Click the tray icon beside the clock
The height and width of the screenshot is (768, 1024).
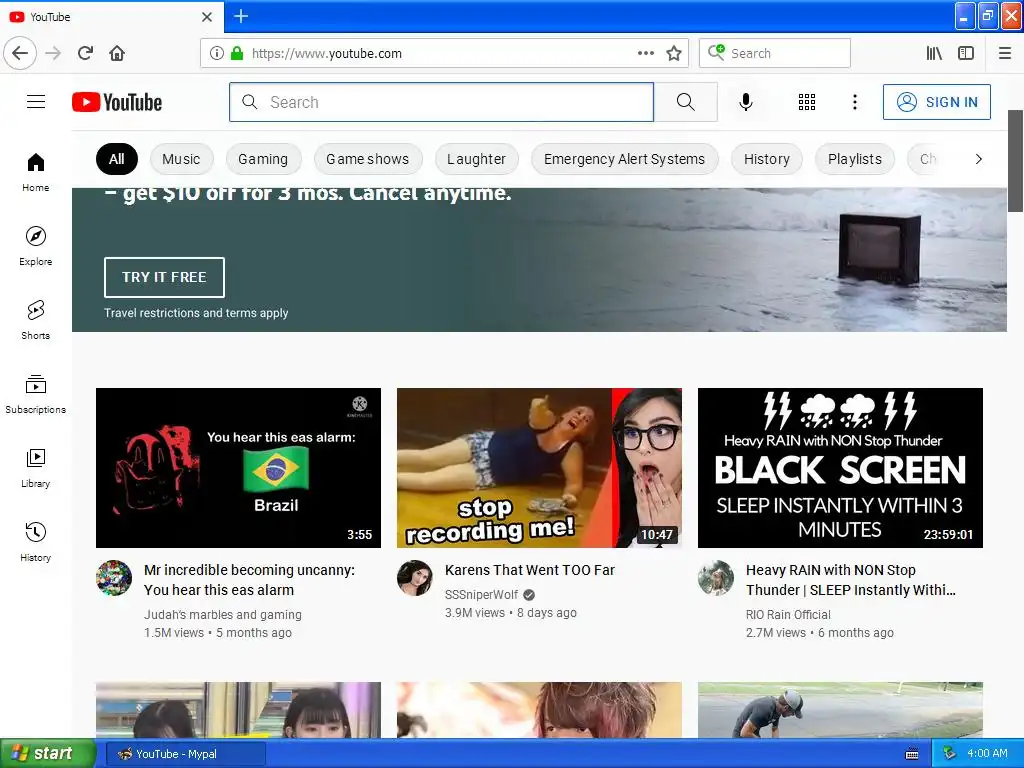950,754
